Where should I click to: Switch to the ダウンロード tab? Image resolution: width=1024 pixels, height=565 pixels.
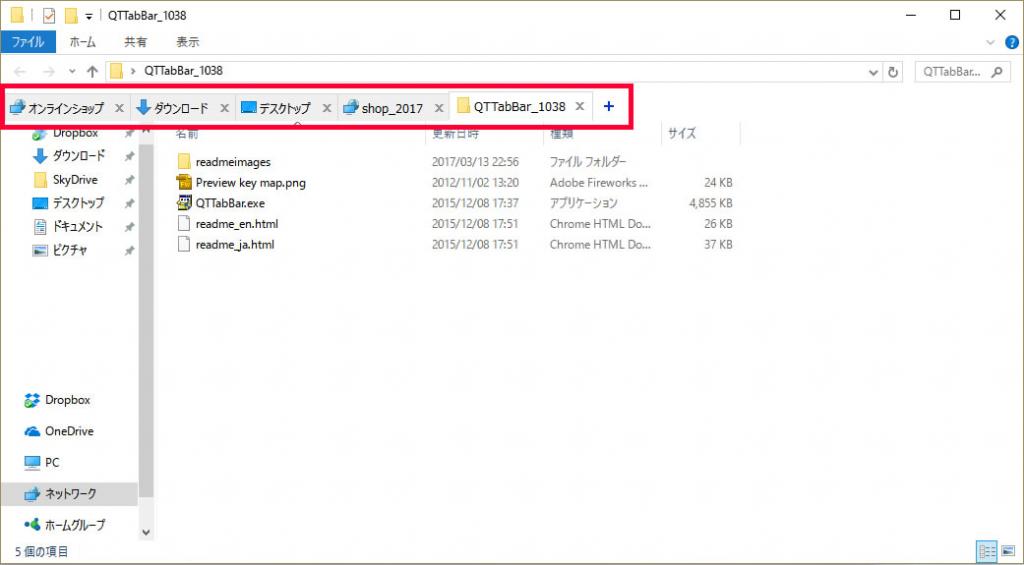[x=181, y=108]
